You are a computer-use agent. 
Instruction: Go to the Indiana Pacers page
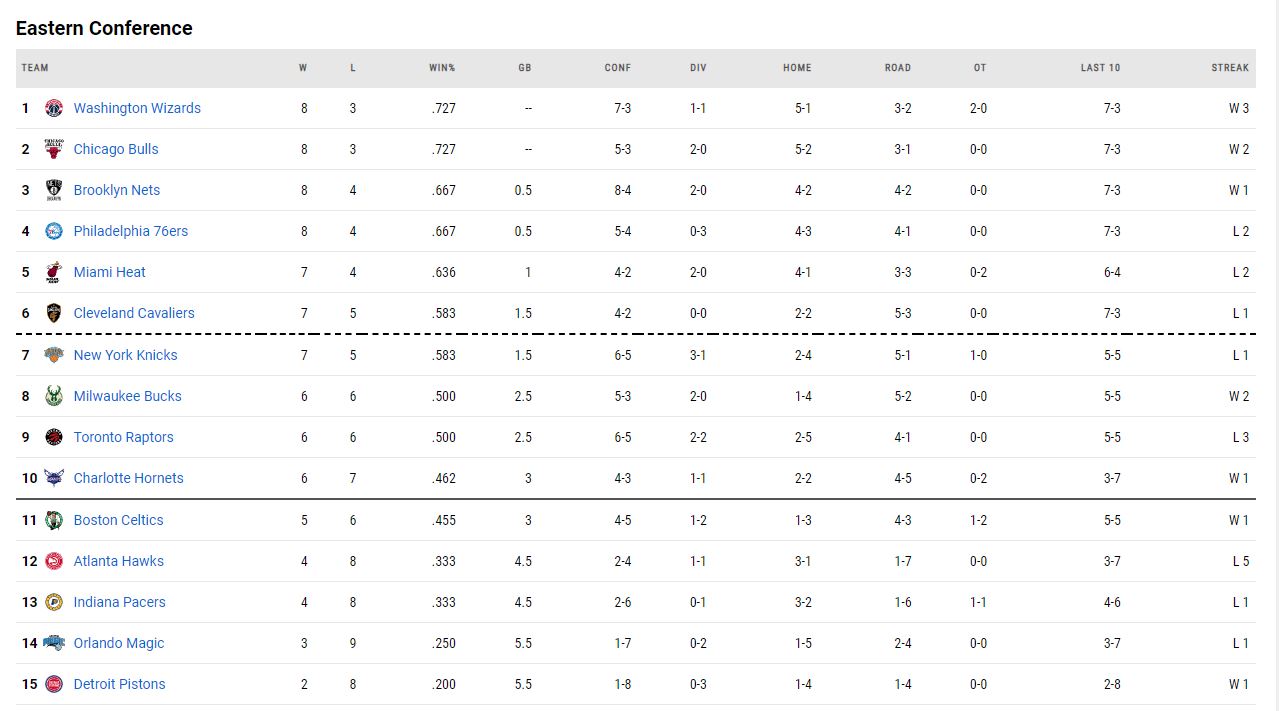coord(119,602)
